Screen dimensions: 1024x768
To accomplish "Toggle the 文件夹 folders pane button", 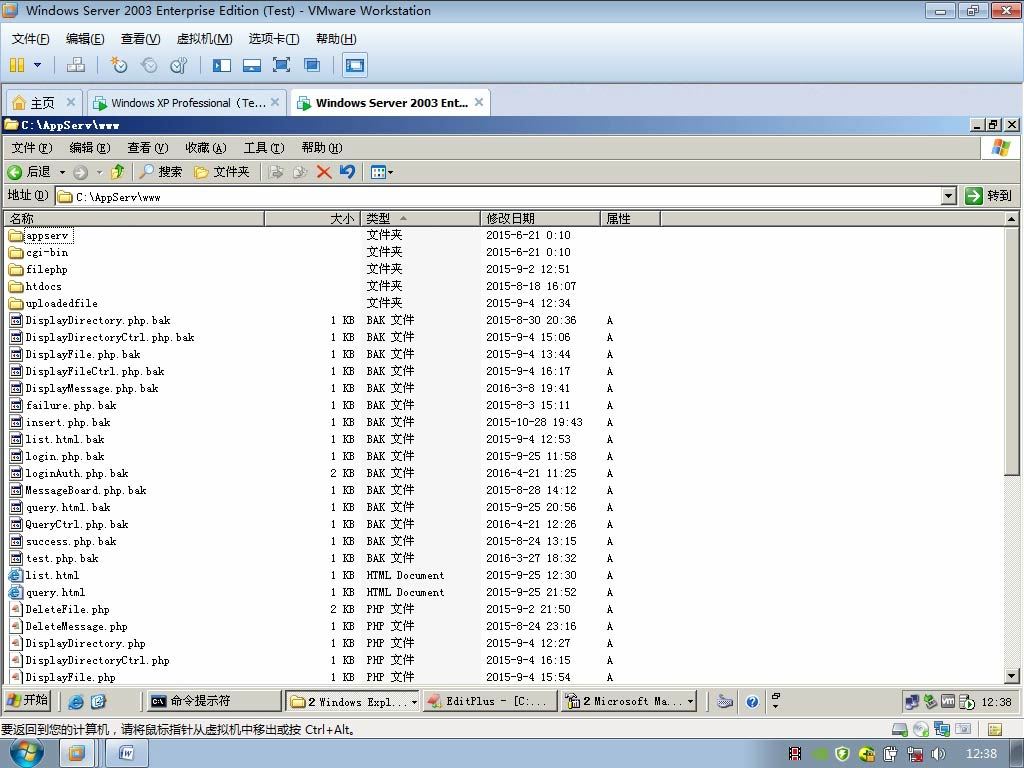I will click(222, 172).
